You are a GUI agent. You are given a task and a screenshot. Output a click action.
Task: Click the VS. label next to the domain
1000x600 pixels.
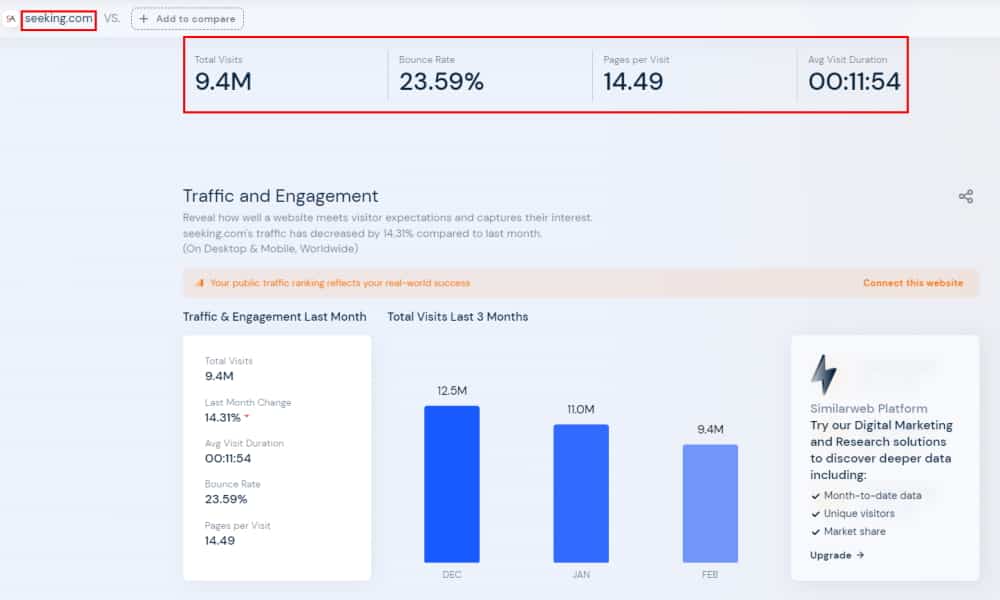112,18
